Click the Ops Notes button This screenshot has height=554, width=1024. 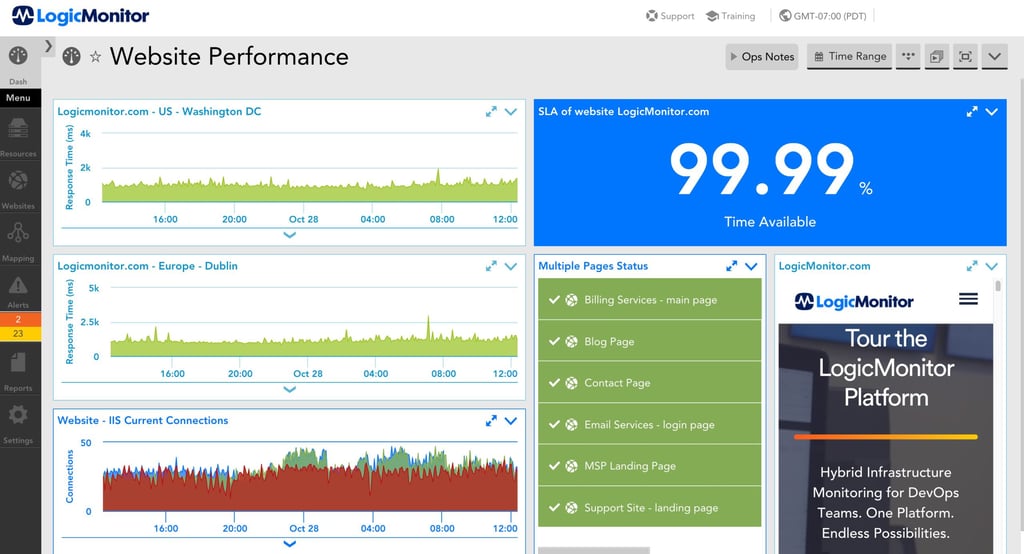pyautogui.click(x=761, y=57)
